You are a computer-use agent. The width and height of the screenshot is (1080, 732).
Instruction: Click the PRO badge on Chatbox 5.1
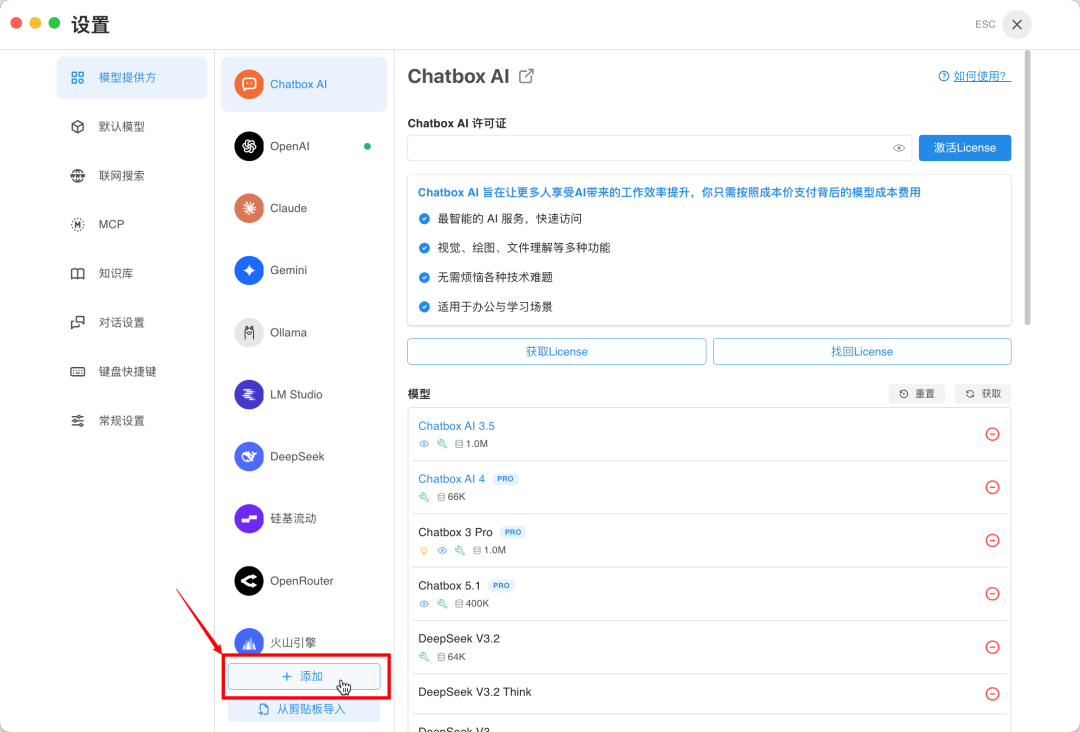tap(501, 585)
